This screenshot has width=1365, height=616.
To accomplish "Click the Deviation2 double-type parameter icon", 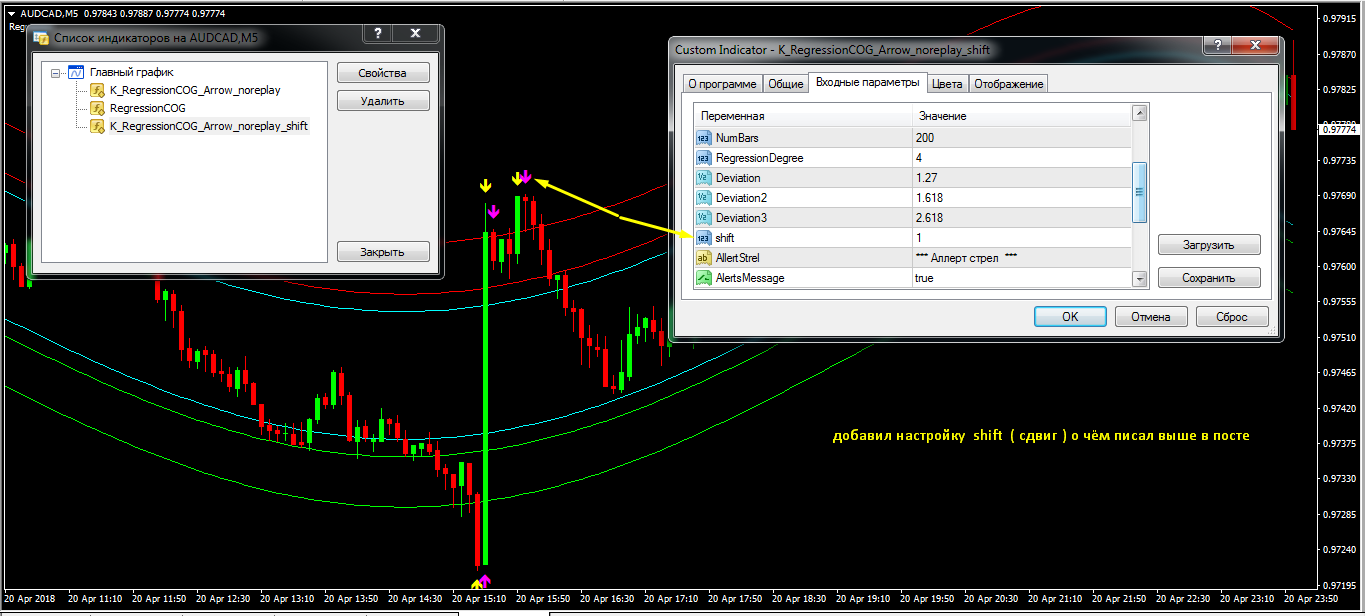I will [x=703, y=198].
